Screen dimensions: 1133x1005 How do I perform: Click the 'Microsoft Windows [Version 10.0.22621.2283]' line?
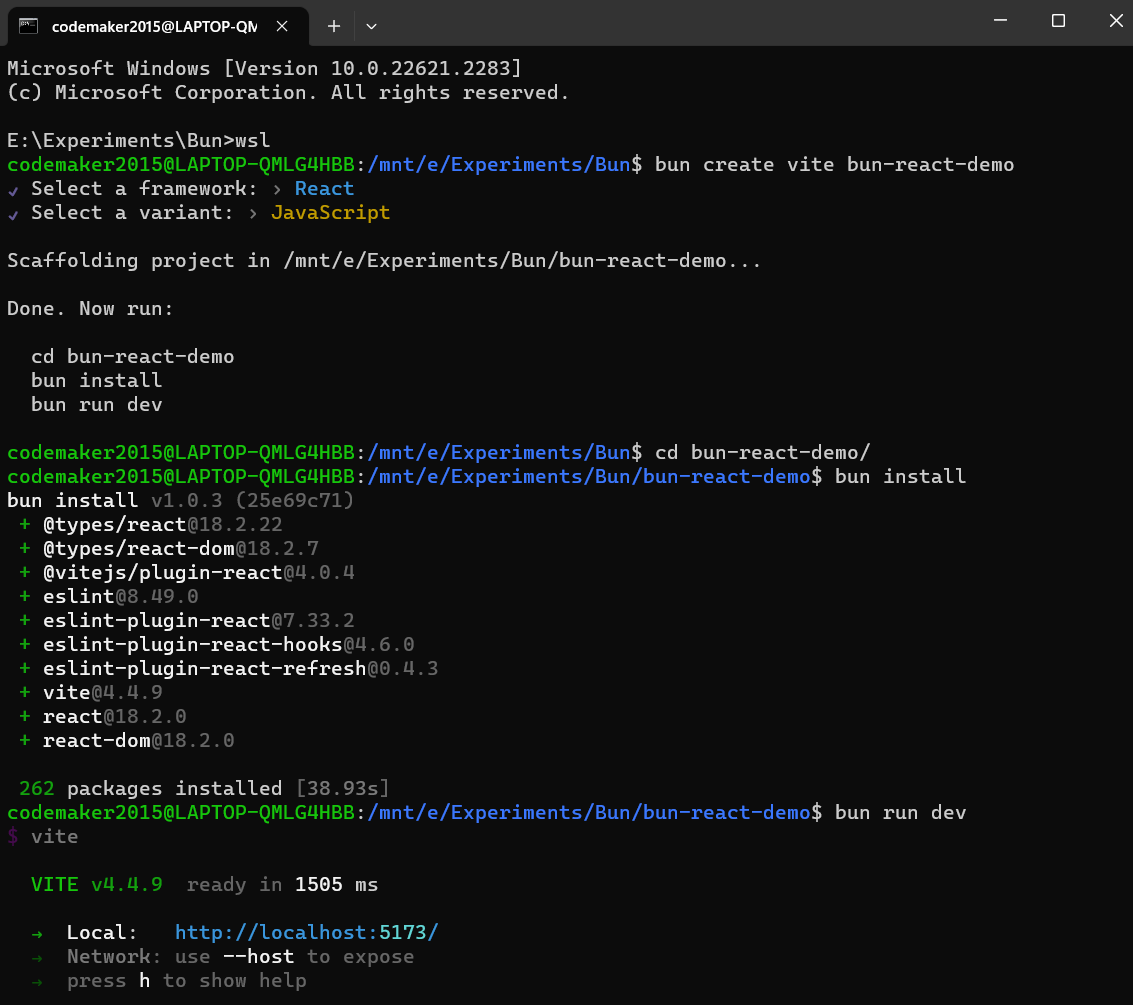tap(264, 68)
